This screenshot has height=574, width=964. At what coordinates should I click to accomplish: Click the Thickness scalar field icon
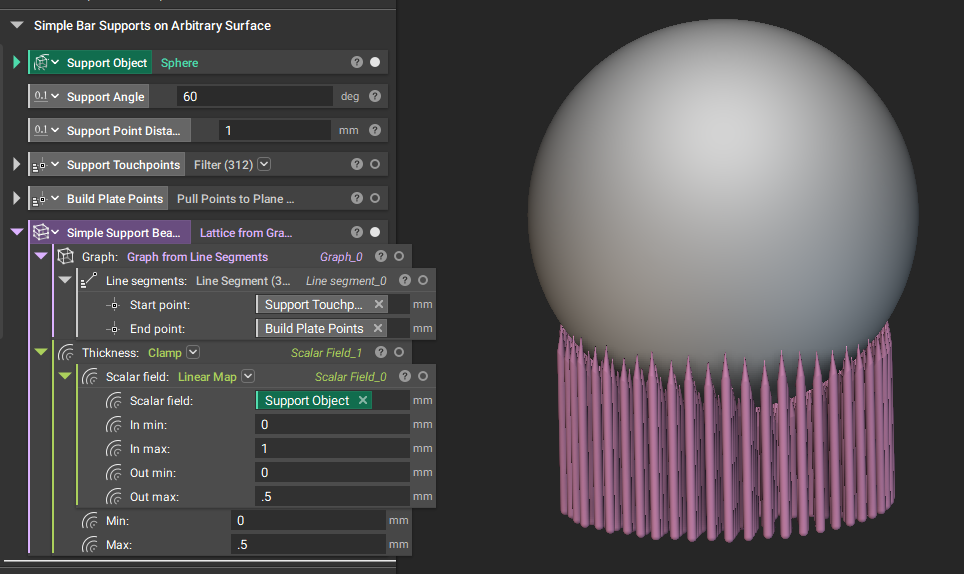click(66, 353)
